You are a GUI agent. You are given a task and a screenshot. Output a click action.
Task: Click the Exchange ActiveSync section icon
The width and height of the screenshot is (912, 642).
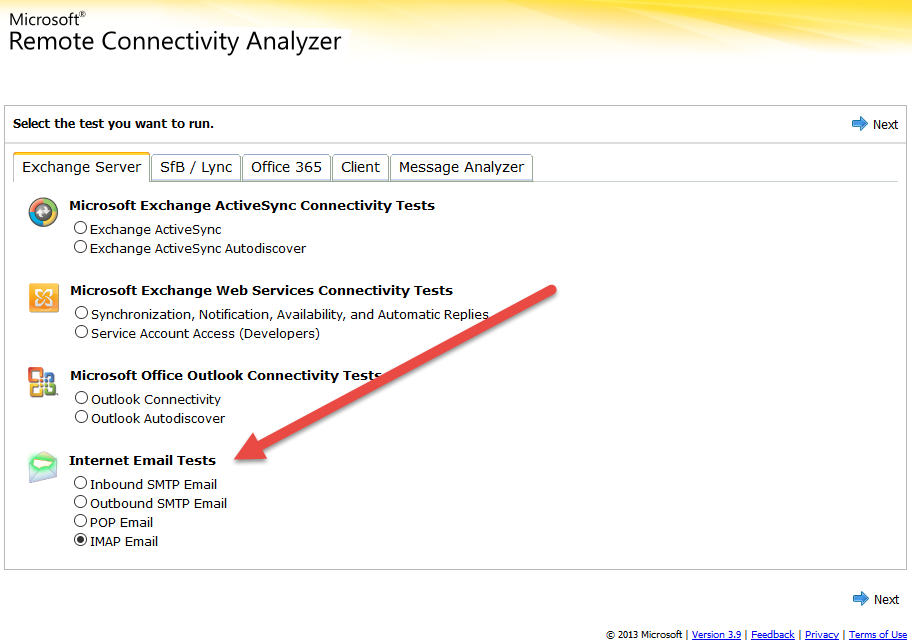(43, 212)
